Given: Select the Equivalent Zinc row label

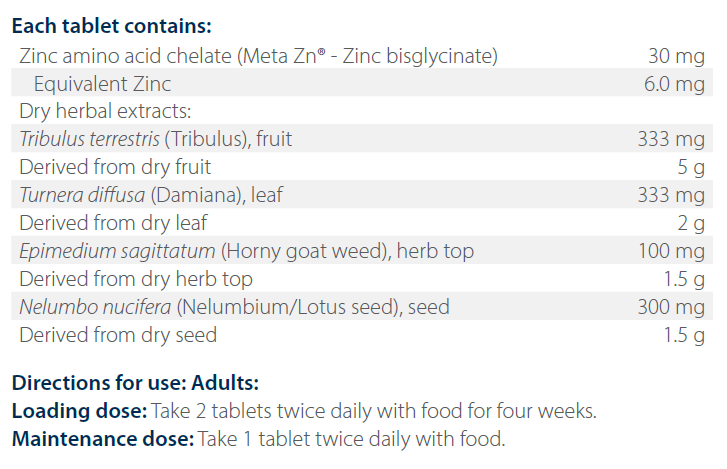Looking at the screenshot, I should coord(103,84).
